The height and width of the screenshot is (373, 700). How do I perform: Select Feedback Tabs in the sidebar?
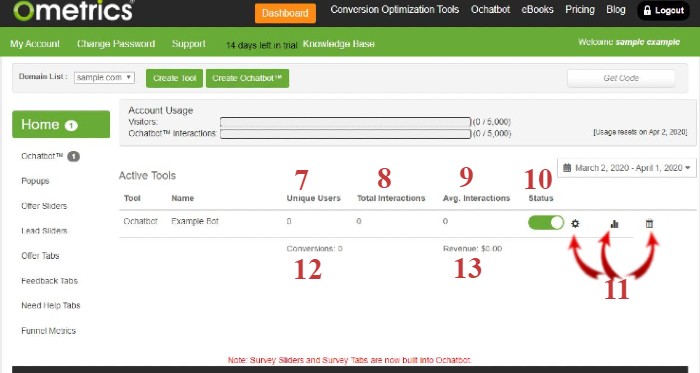point(50,281)
